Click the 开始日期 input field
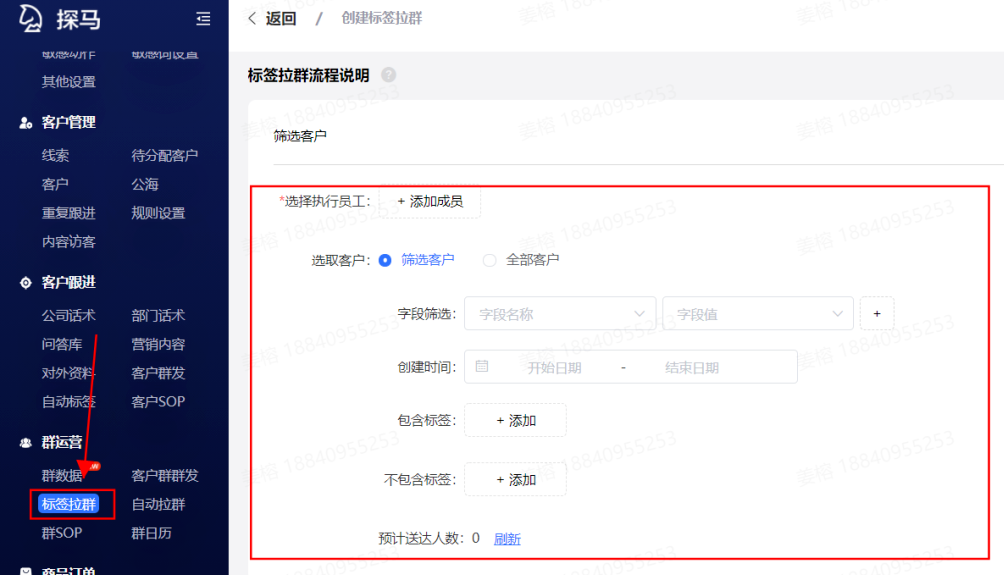This screenshot has width=1004, height=575. [x=554, y=367]
